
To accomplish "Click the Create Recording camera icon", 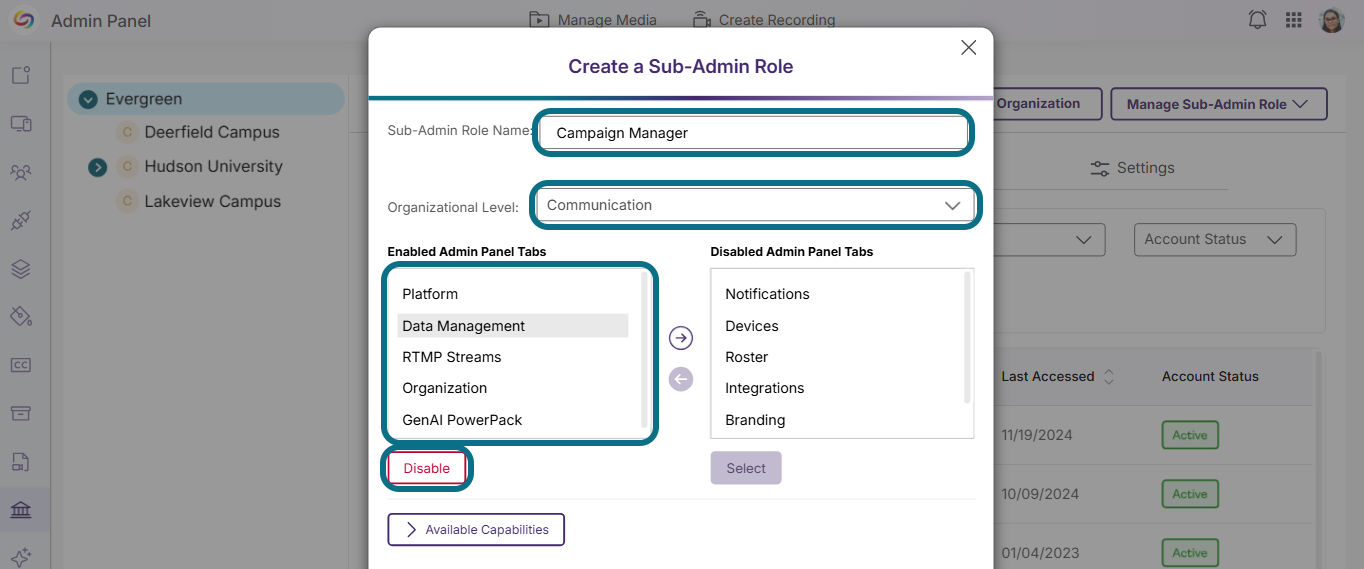I will point(702,20).
